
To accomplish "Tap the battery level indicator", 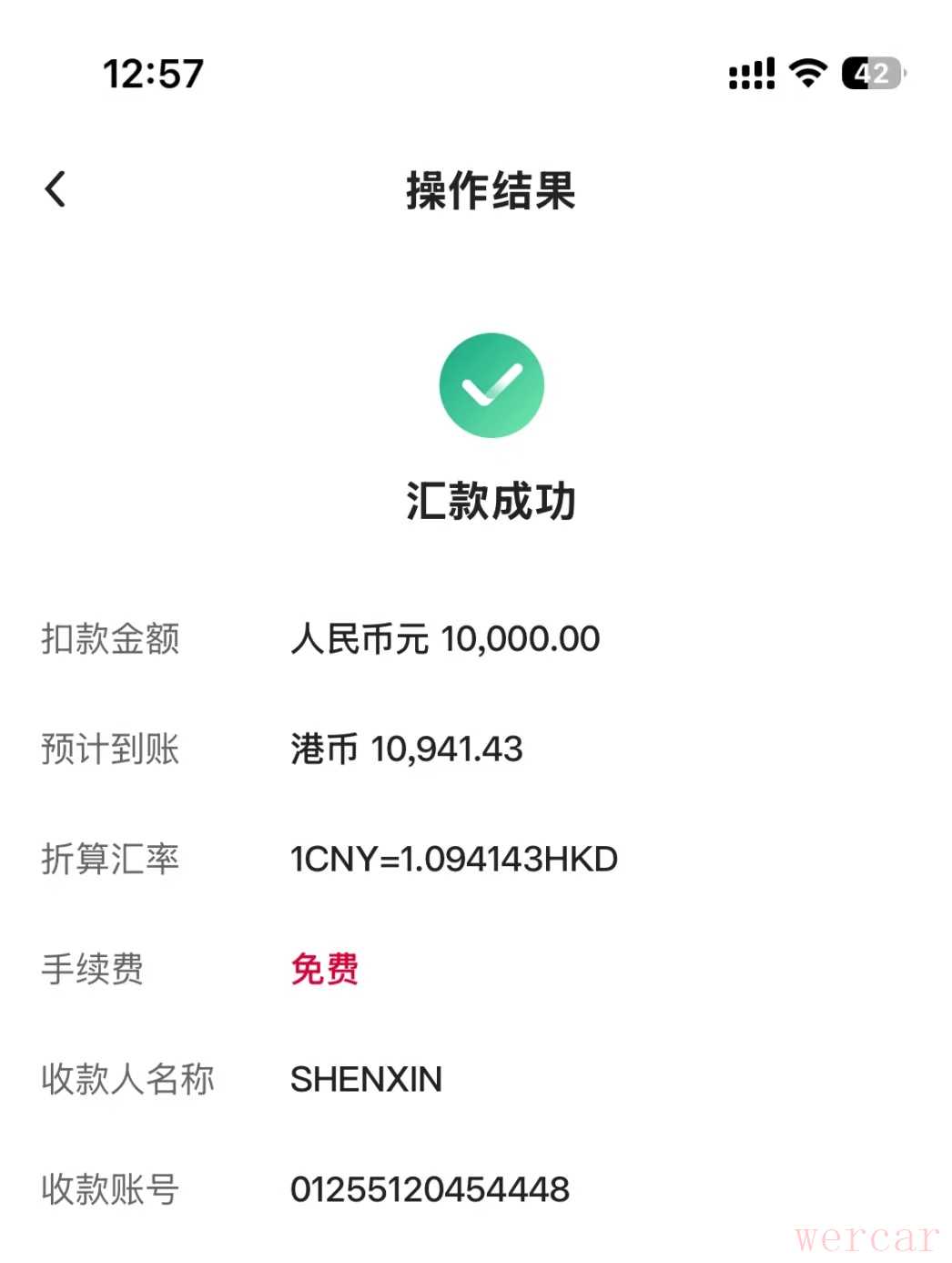I will (x=872, y=74).
